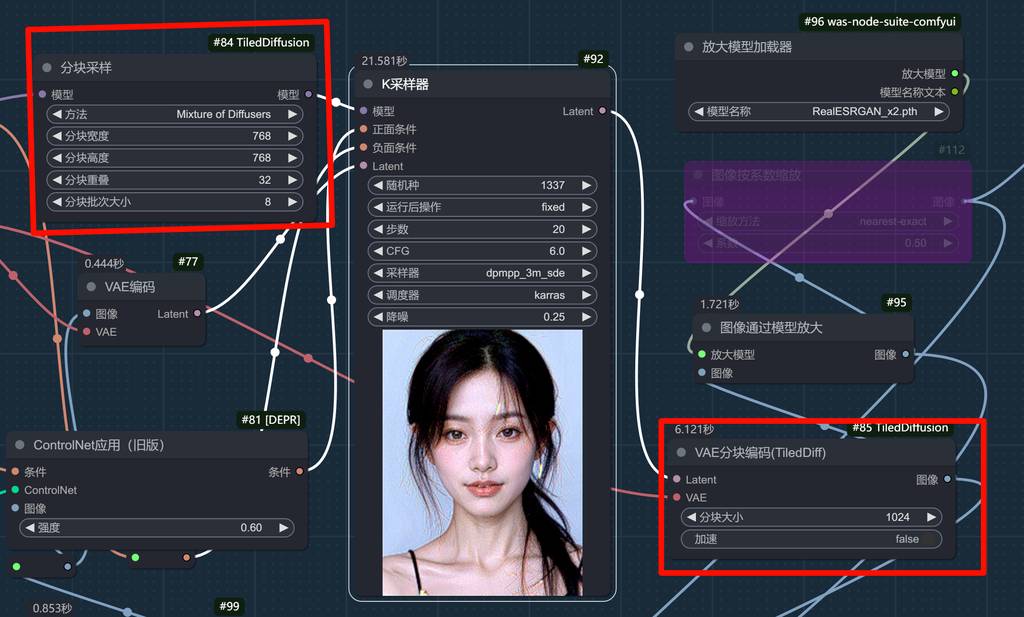The width and height of the screenshot is (1024, 617).
Task: Collapse the 分块采样 node via its title dot
Action: (47, 68)
